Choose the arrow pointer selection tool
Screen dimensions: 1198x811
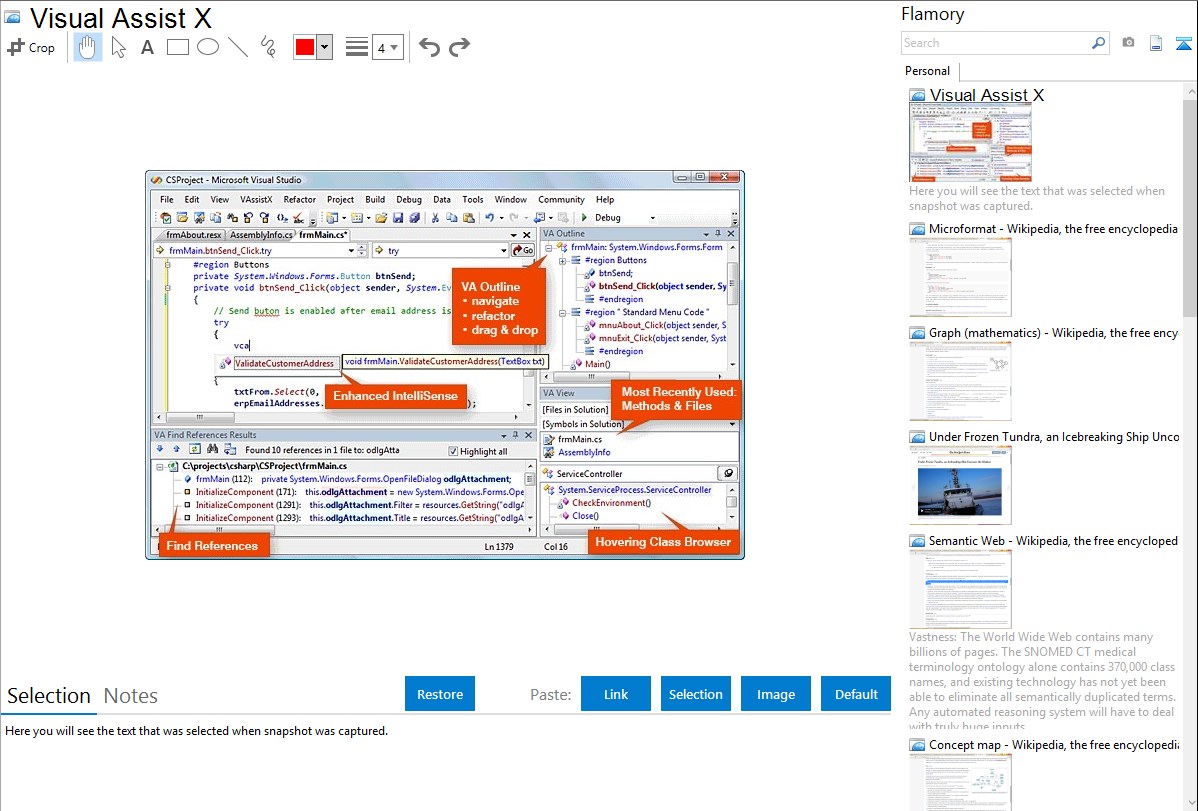pyautogui.click(x=118, y=47)
